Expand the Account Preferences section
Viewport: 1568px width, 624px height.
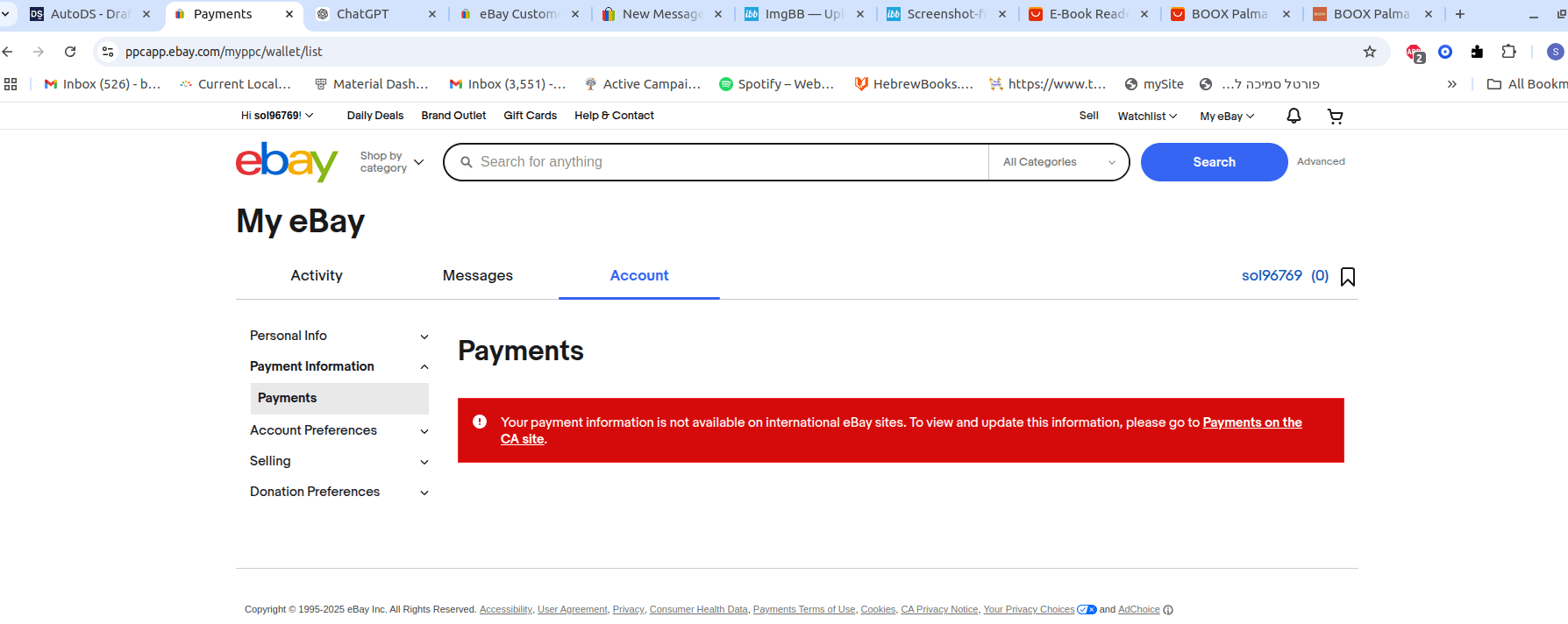[x=339, y=430]
